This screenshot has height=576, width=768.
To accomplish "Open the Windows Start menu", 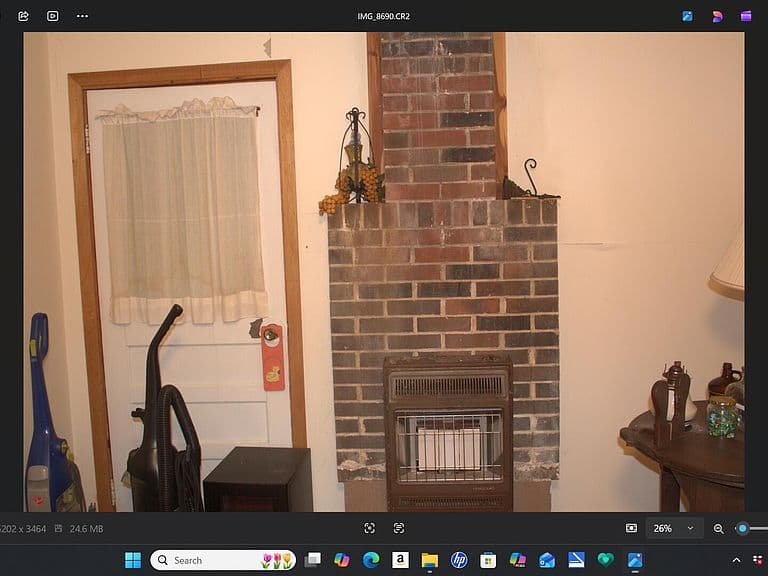I will [133, 560].
